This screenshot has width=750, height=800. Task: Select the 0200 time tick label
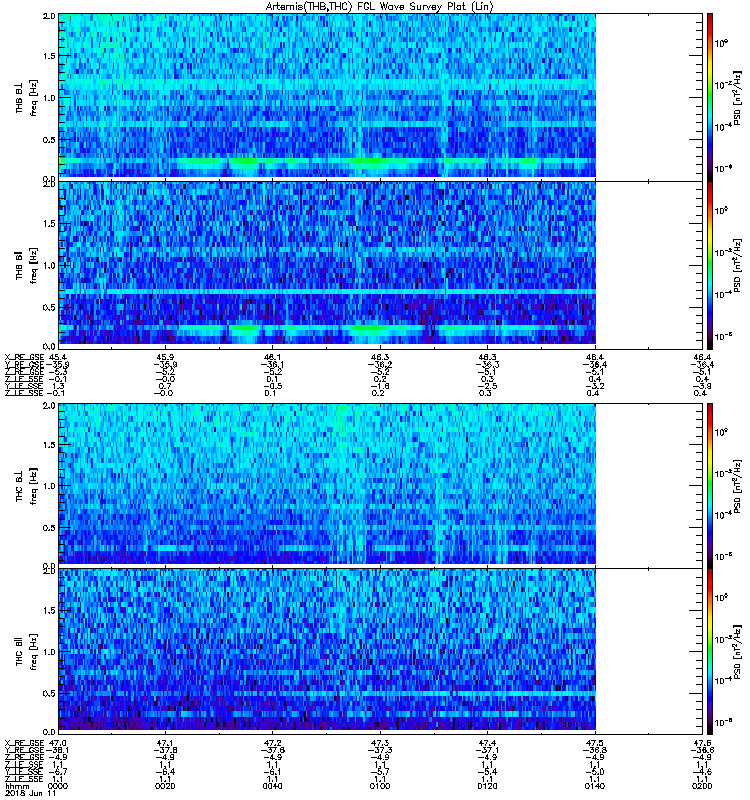pyautogui.click(x=702, y=786)
